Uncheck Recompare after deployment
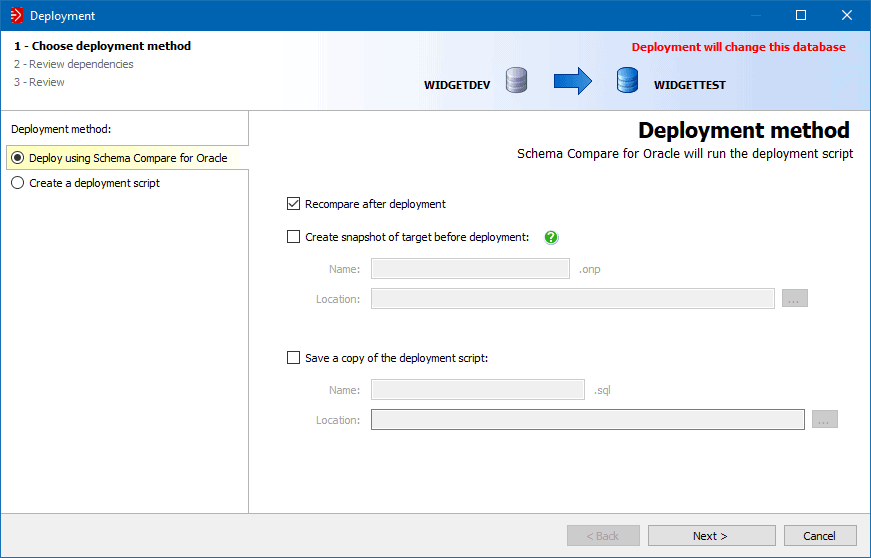 293,204
